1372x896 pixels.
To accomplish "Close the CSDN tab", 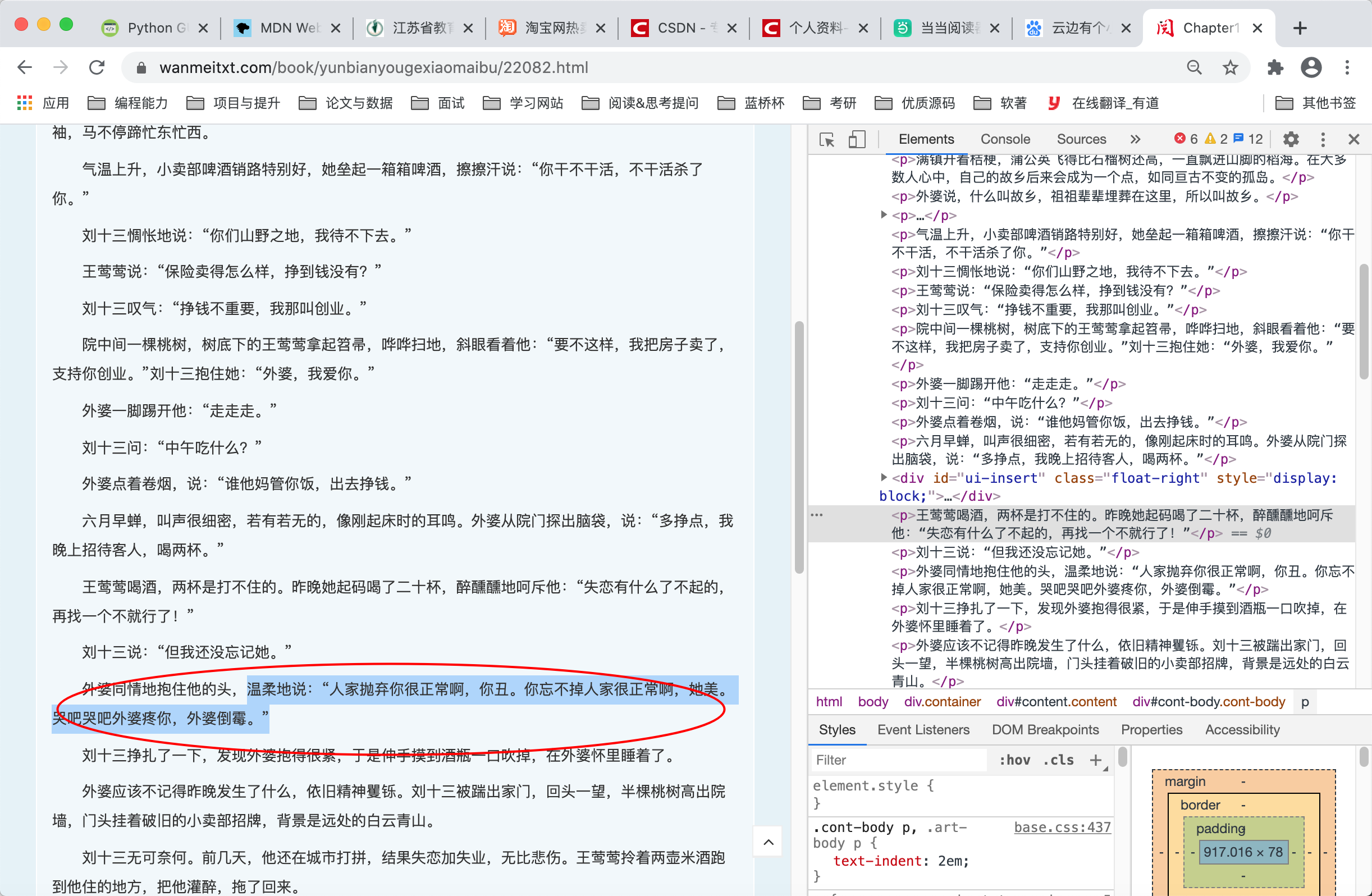I will coord(732,28).
